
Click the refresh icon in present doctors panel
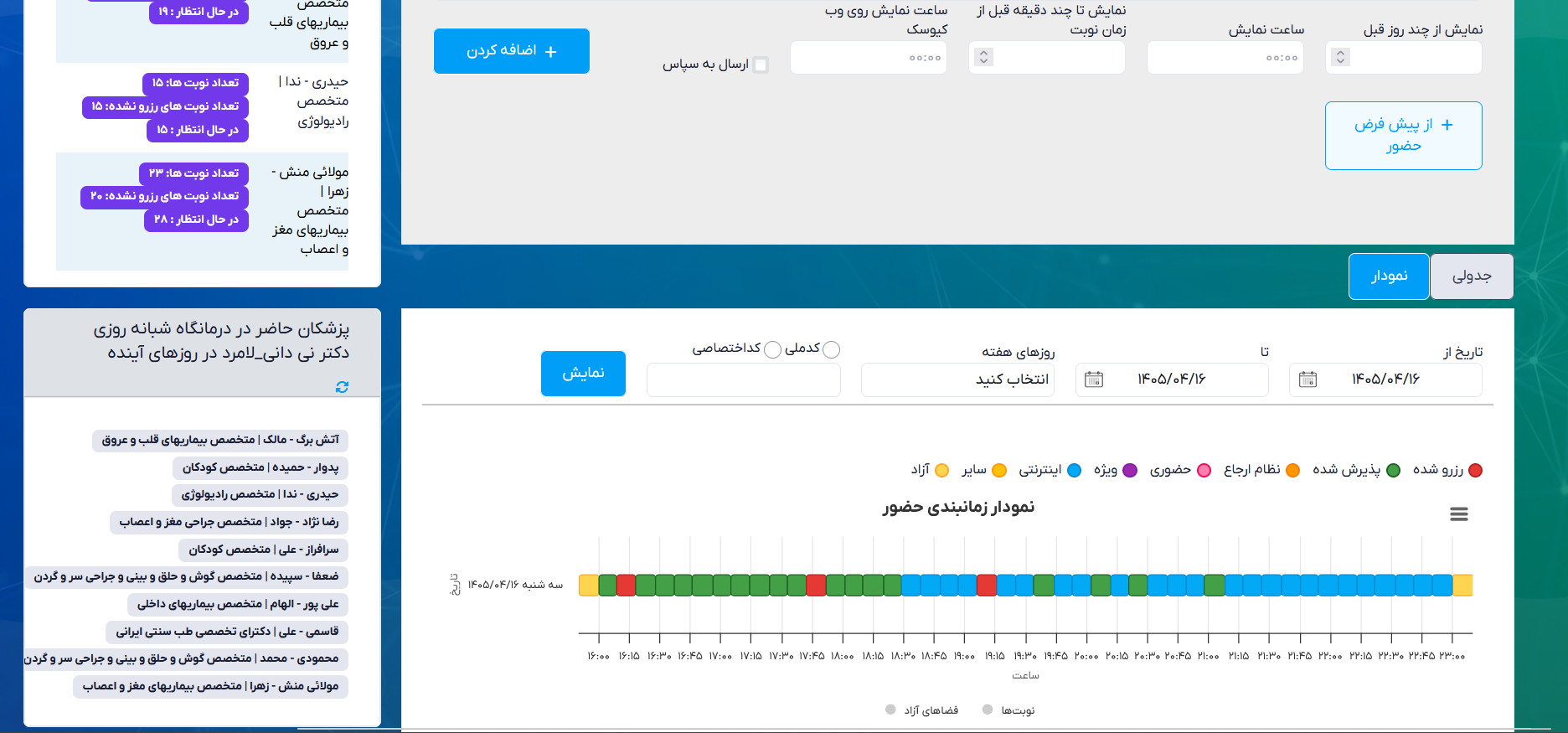[x=342, y=387]
